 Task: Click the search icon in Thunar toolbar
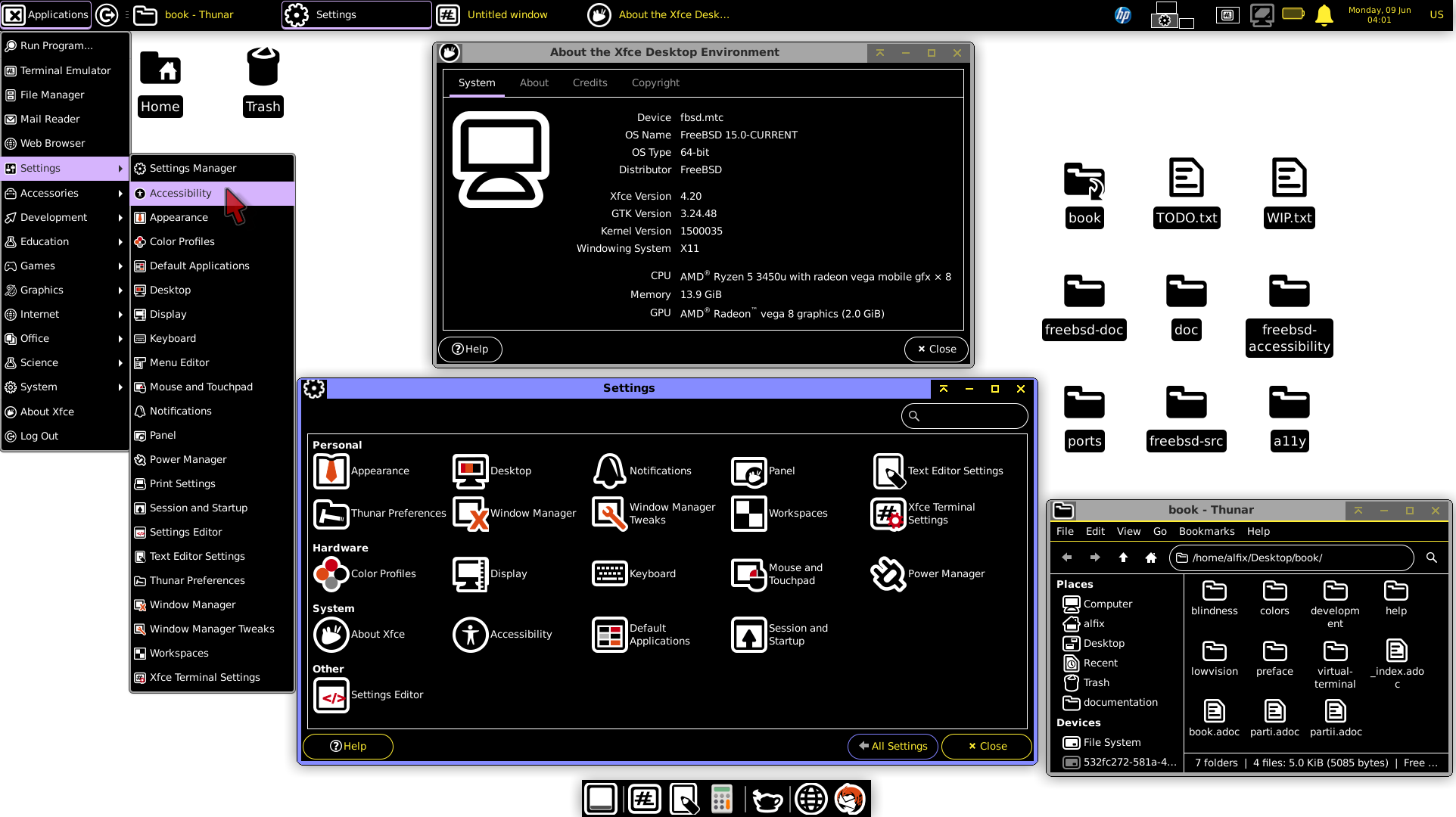(1432, 558)
